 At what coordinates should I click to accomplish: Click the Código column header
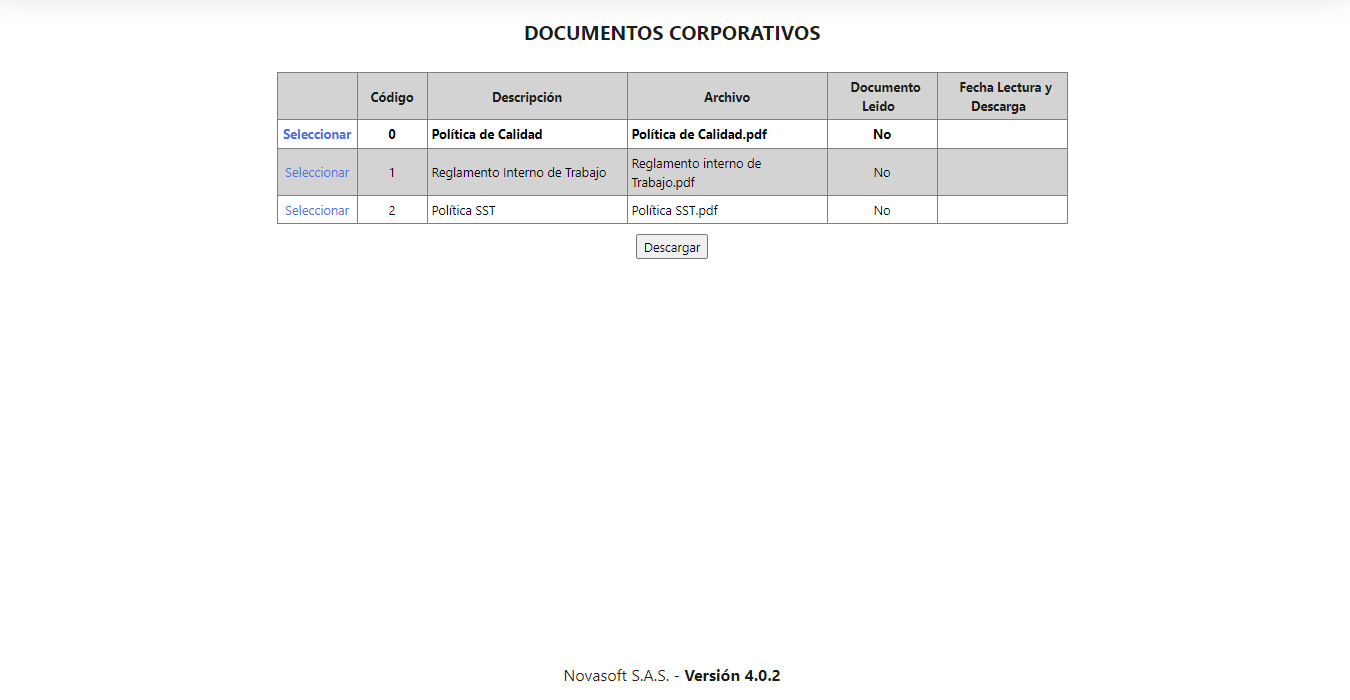392,97
